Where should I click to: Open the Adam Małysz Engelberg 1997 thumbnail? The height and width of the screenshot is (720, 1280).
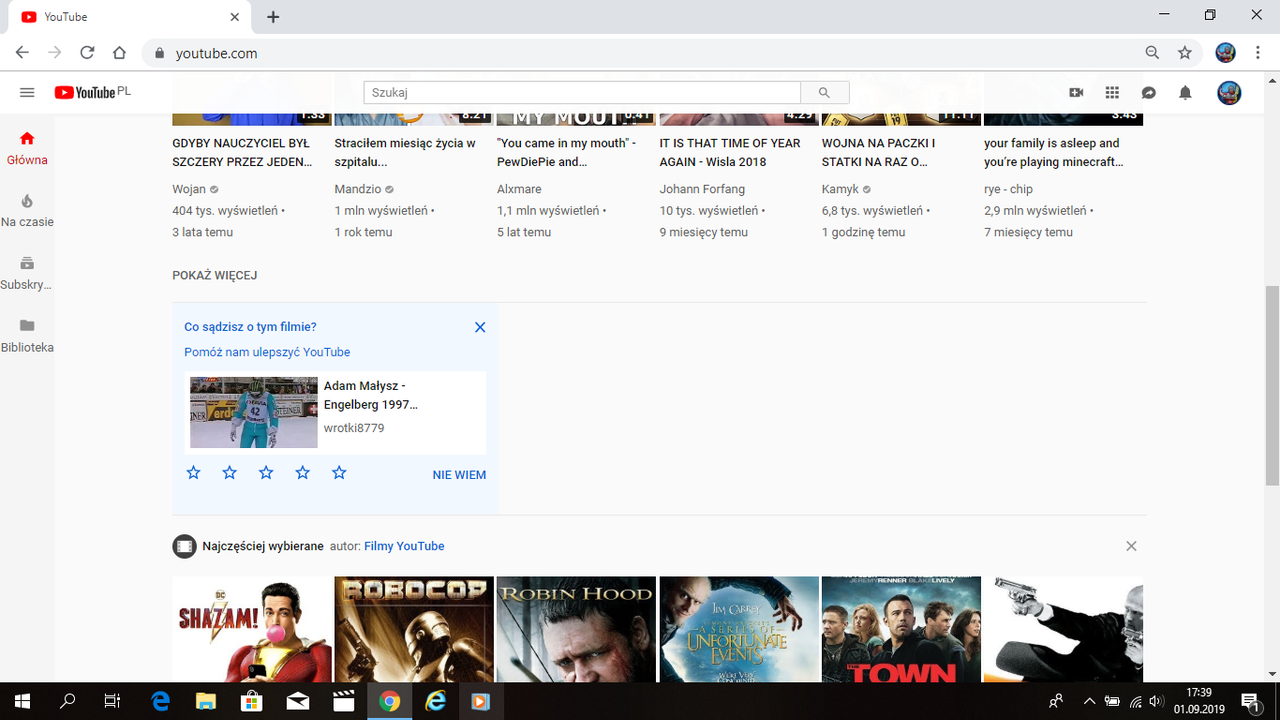click(253, 412)
